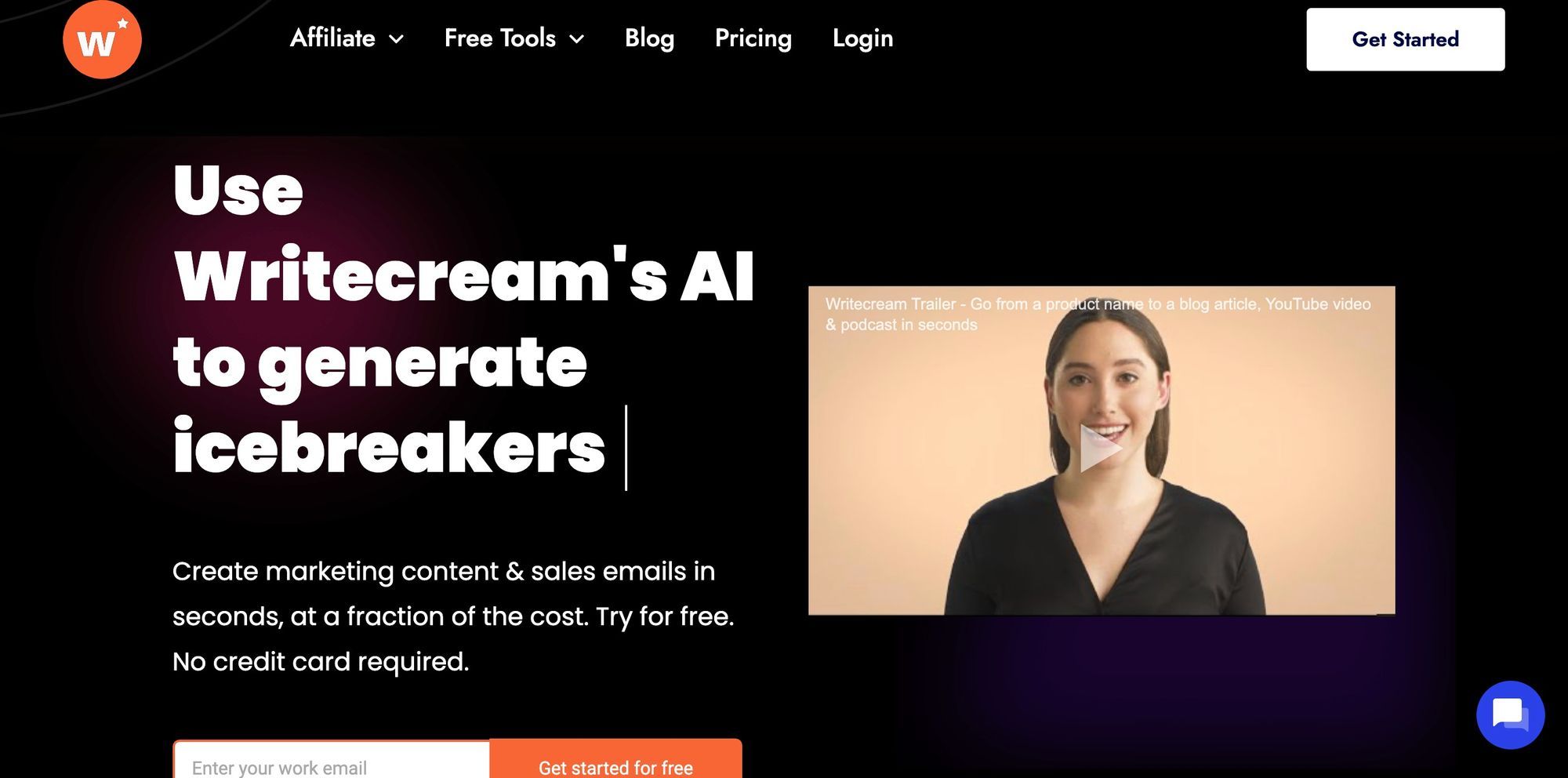Screen dimensions: 1568x778
Task: Open the Free Tools menu label
Action: pos(500,38)
